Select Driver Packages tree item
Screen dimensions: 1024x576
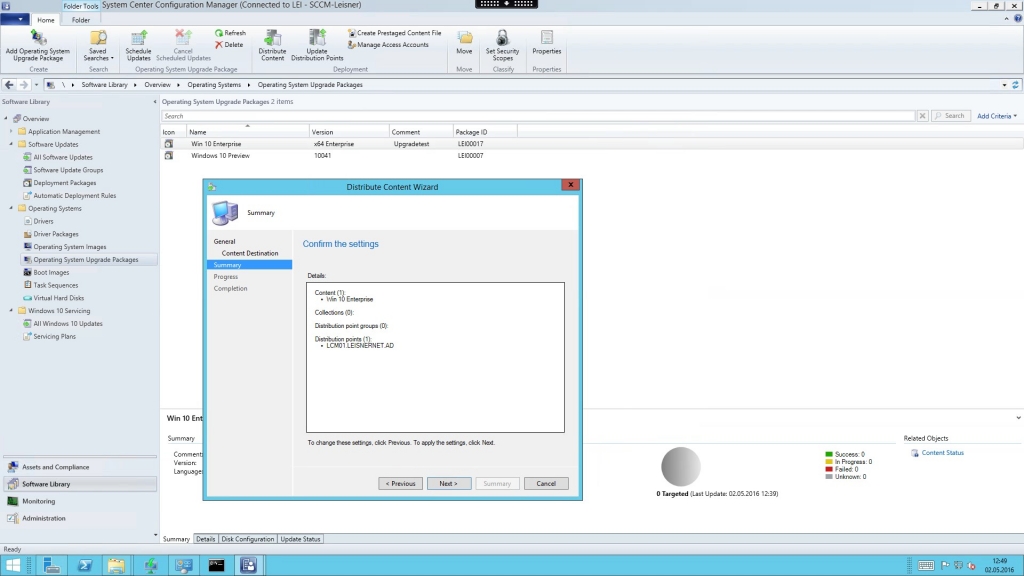[x=56, y=234]
